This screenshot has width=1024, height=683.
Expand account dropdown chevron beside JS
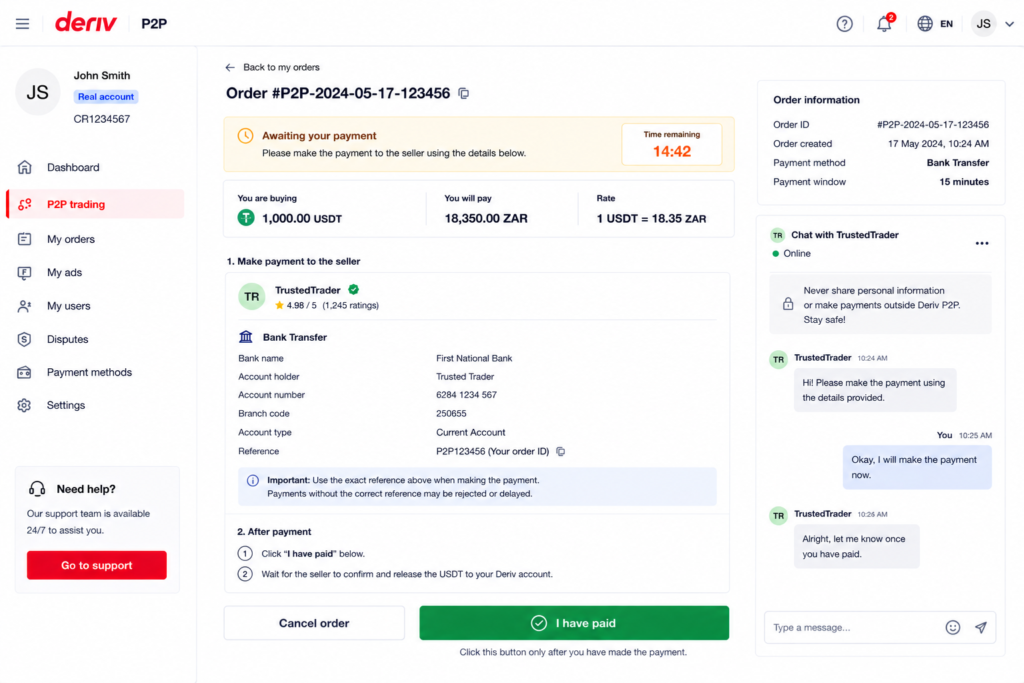pos(1010,24)
